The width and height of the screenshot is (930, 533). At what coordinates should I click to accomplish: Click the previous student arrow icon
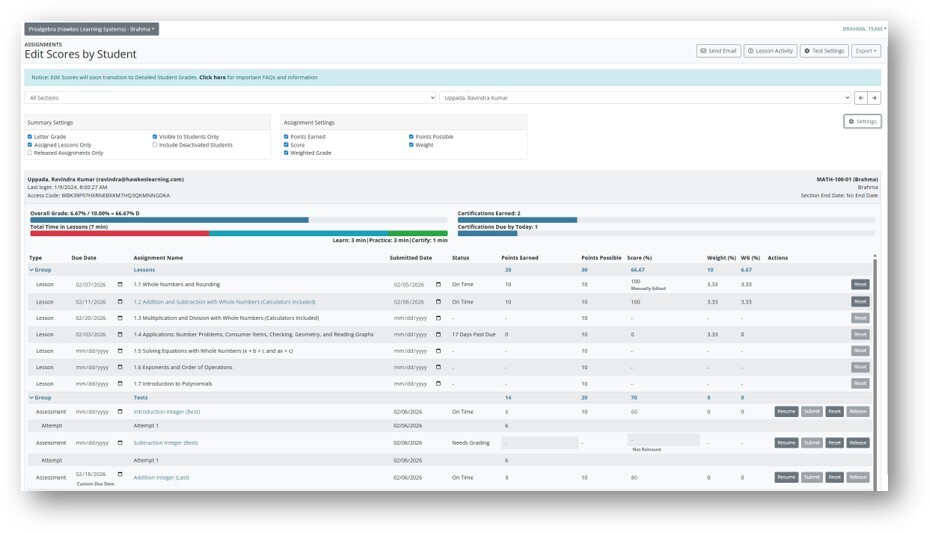coord(861,98)
